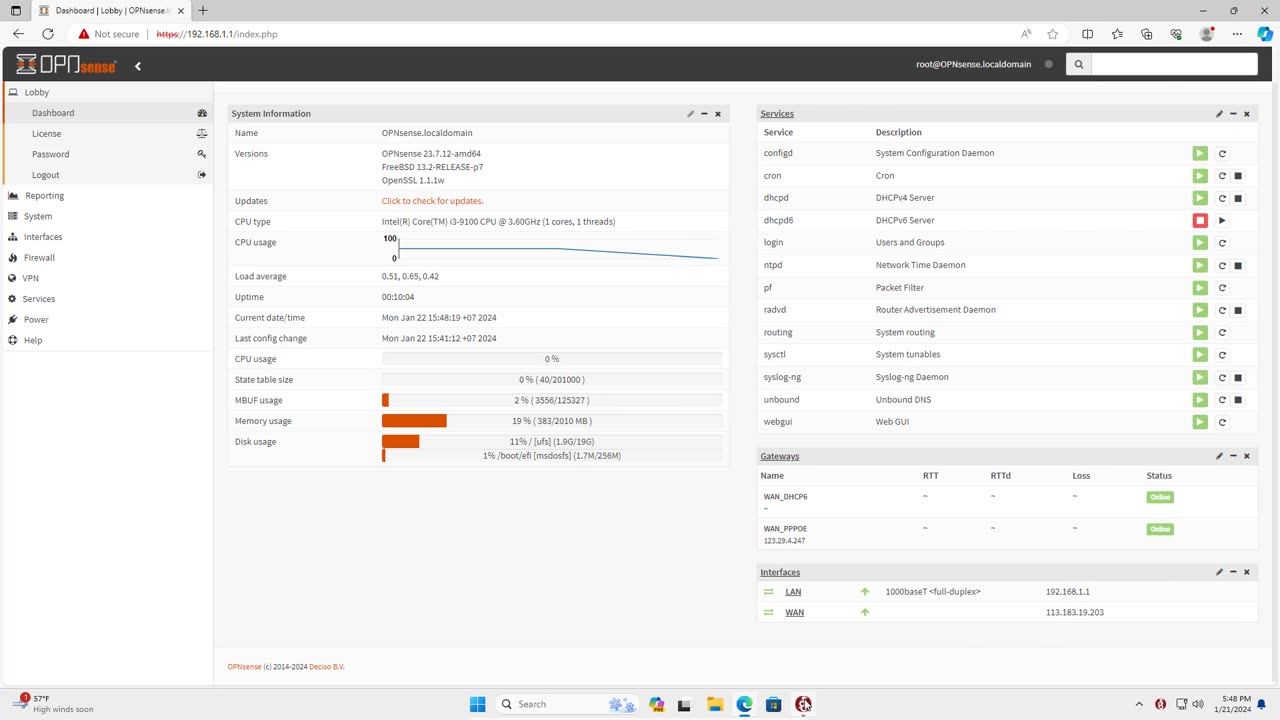Restart the webgui service
The width and height of the screenshot is (1280, 720).
pyautogui.click(x=1222, y=422)
